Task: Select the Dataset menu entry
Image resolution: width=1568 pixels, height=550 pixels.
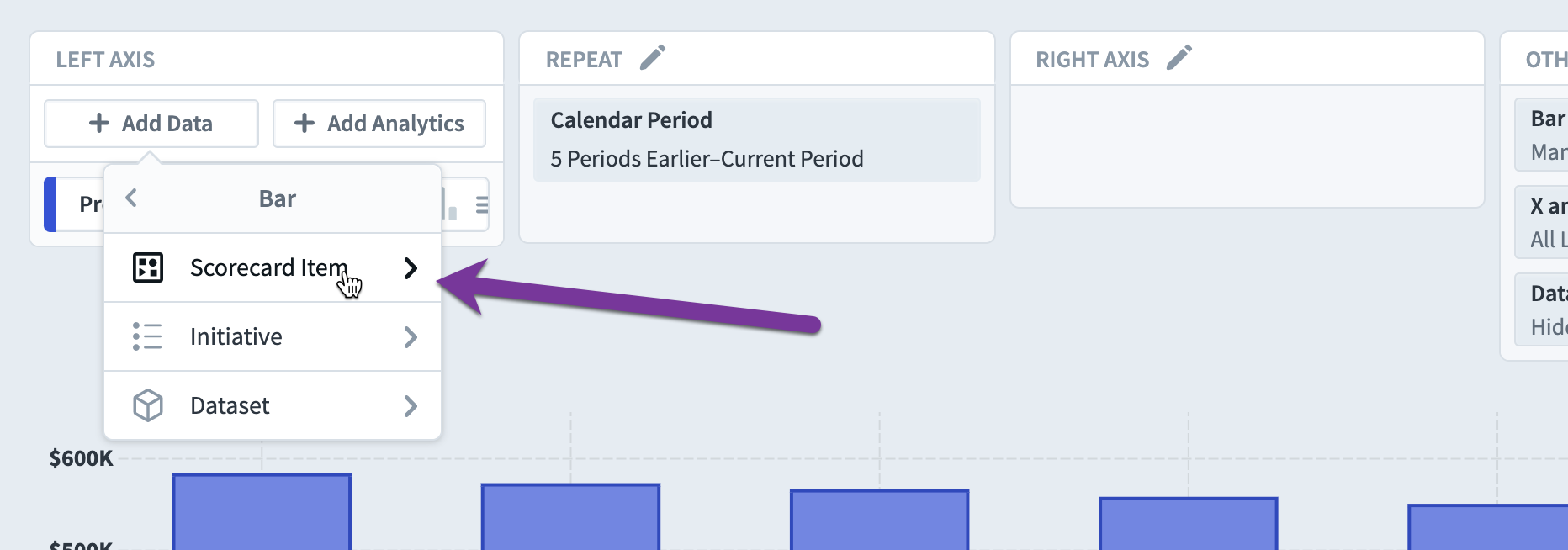Action: pos(273,405)
